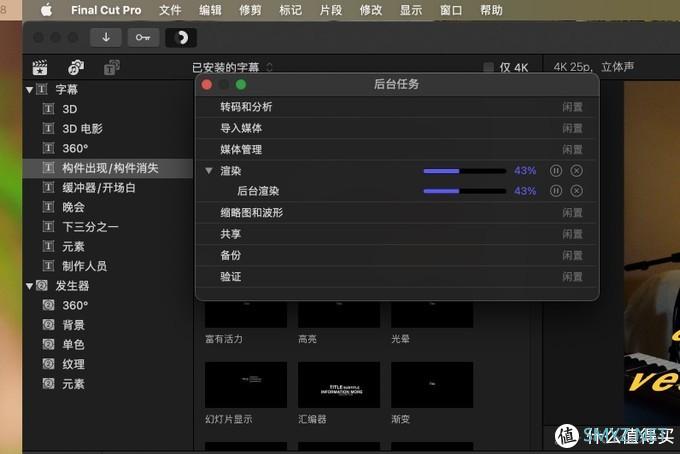Open the 窗口 menu
Image resolution: width=680 pixels, height=454 pixels.
tap(451, 10)
